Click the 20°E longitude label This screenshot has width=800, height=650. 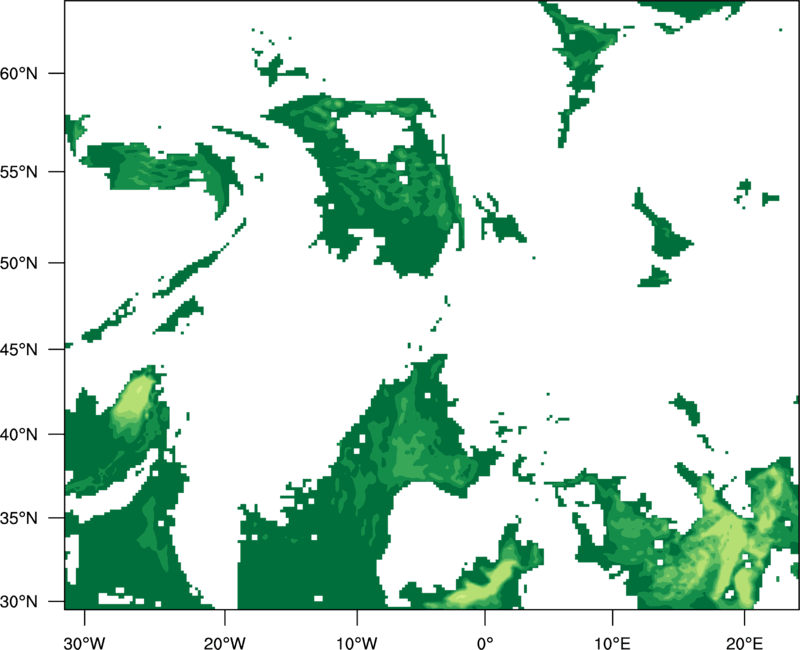744,643
